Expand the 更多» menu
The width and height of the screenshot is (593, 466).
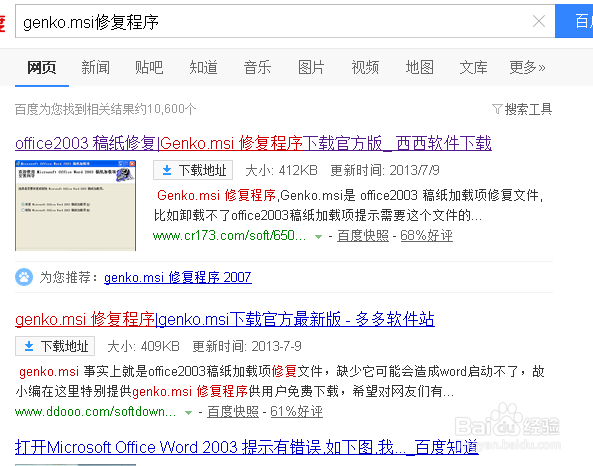coord(527,68)
